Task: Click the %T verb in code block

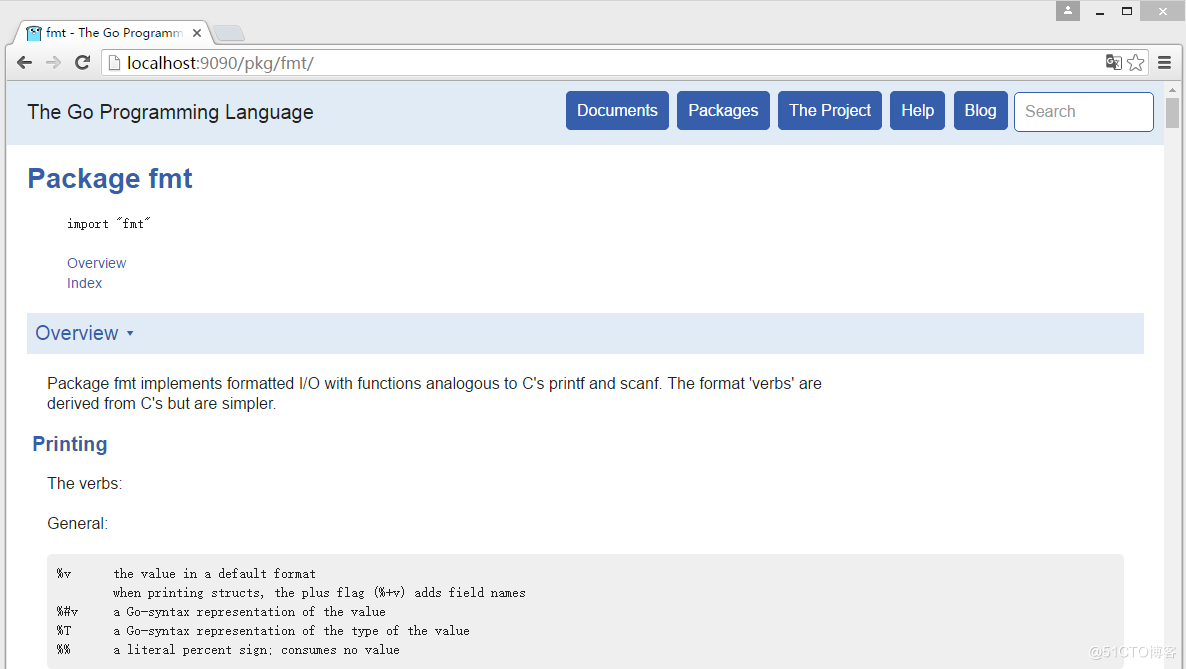Action: pos(64,630)
